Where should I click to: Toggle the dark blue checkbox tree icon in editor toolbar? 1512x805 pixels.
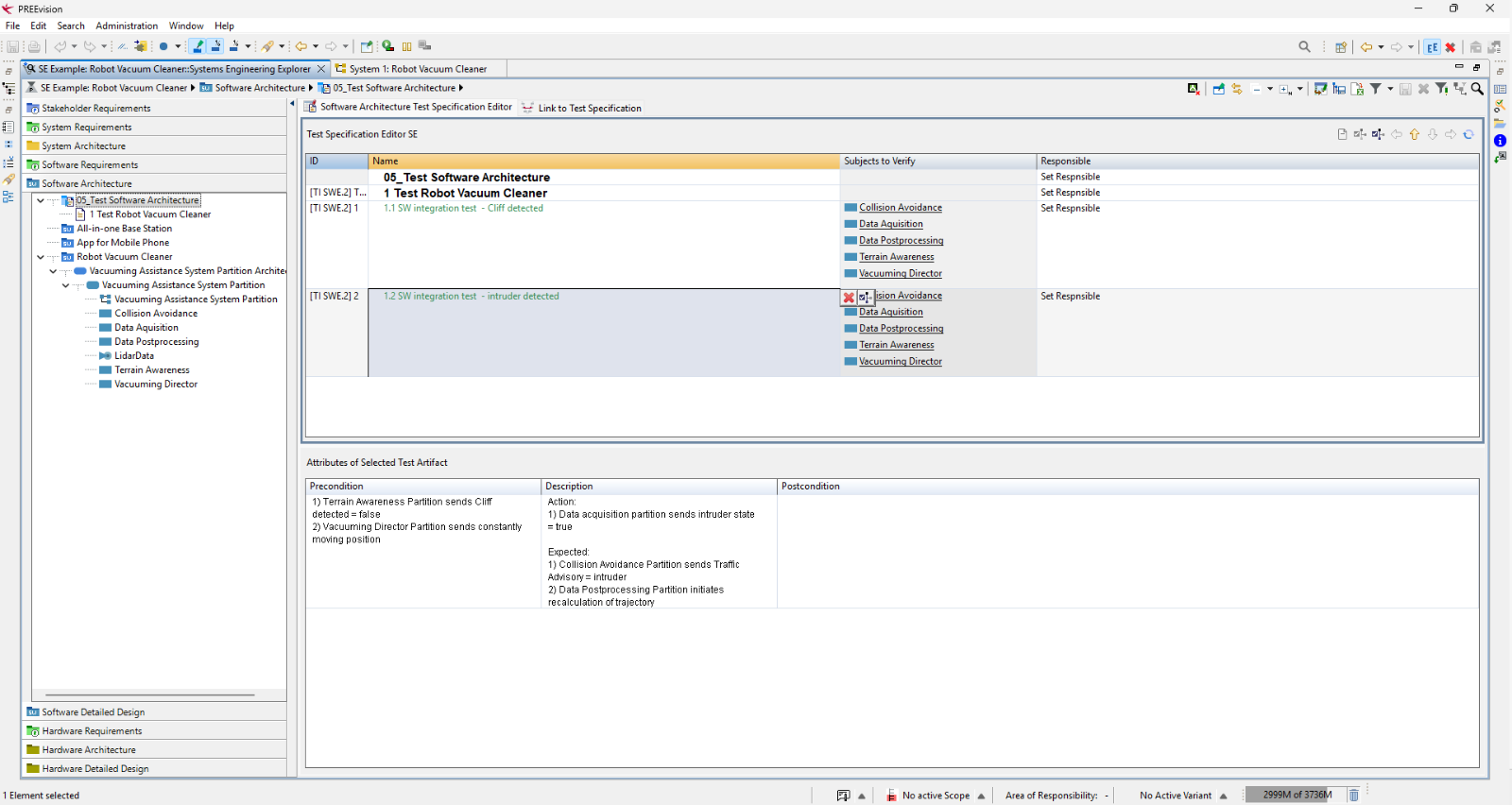click(1378, 134)
